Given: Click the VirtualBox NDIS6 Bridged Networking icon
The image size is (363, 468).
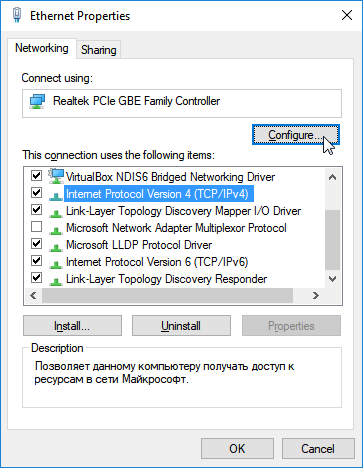Looking at the screenshot, I should [56, 176].
